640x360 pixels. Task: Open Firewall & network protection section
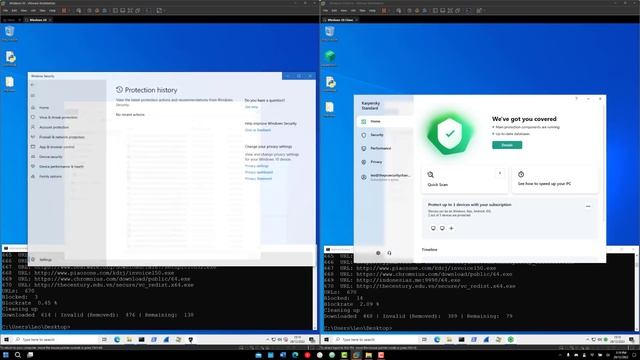click(x=62, y=137)
